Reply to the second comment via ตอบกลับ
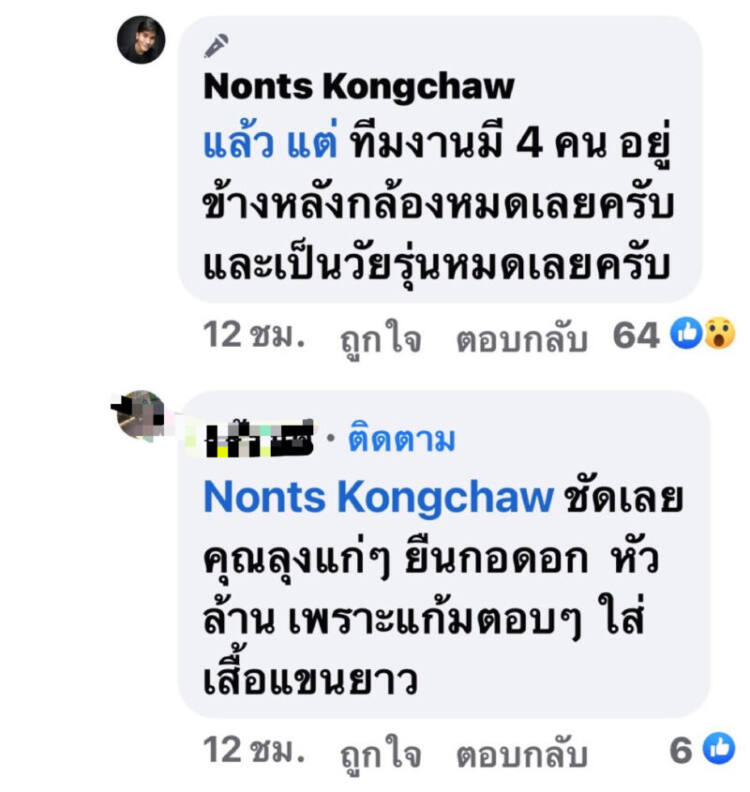 tap(522, 753)
